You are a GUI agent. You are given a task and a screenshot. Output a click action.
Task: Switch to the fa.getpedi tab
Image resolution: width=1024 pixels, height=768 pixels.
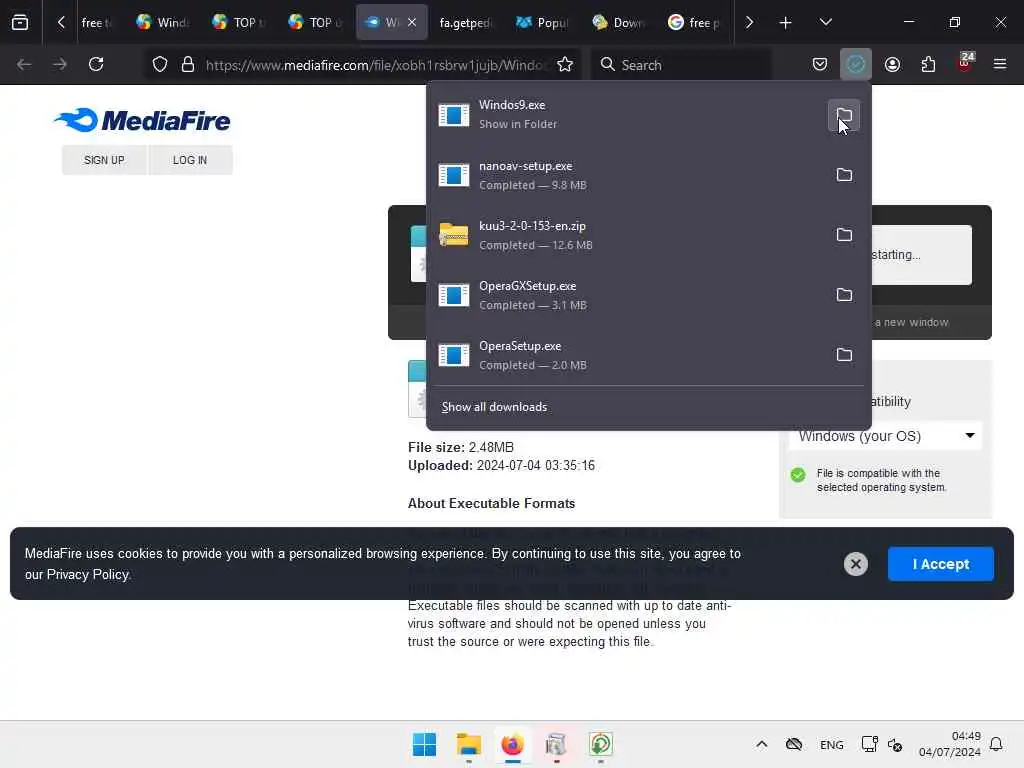pos(466,23)
